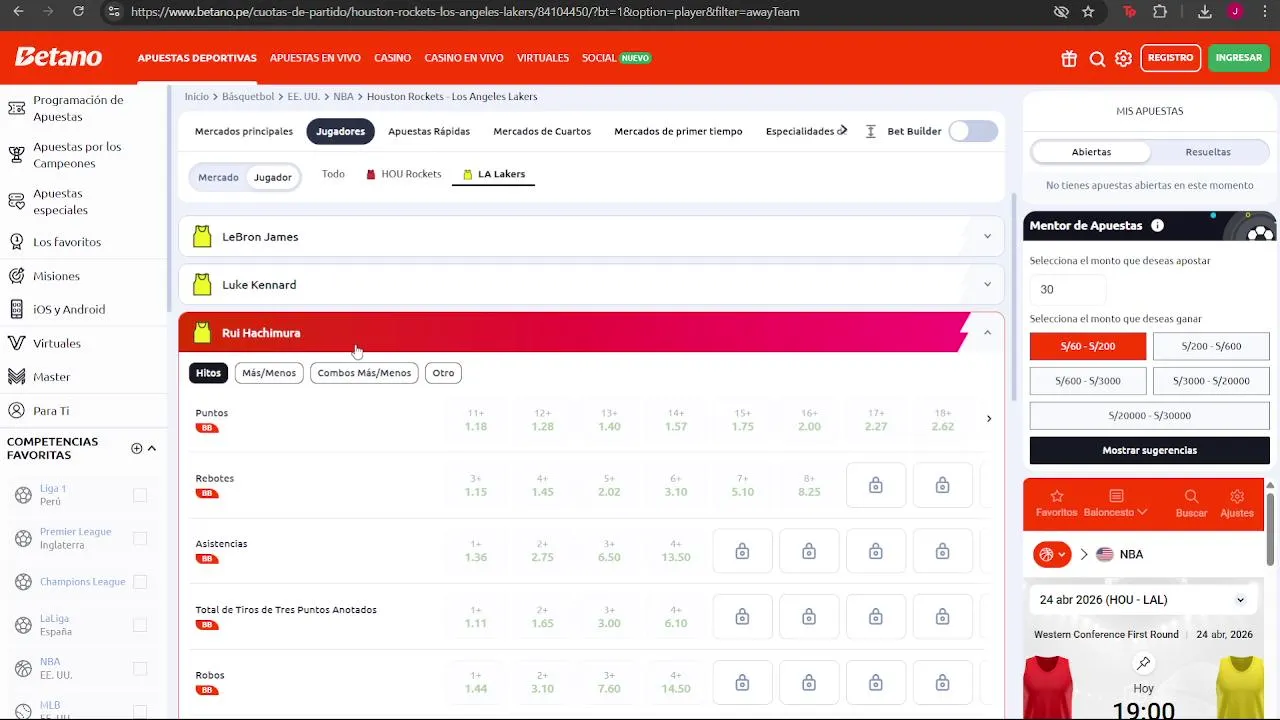The width and height of the screenshot is (1280, 720).
Task: Add a favorite competition with plus icon
Action: pyautogui.click(x=136, y=448)
